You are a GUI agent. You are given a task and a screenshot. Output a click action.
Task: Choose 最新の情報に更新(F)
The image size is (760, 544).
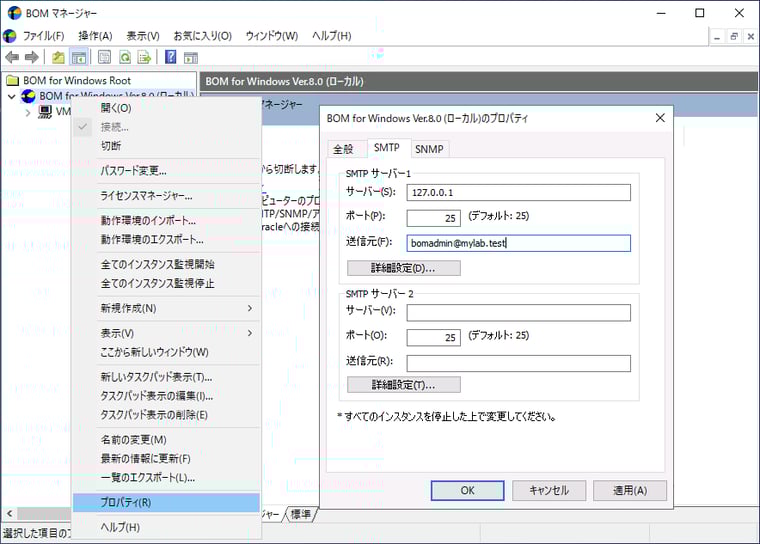[x=167, y=459]
